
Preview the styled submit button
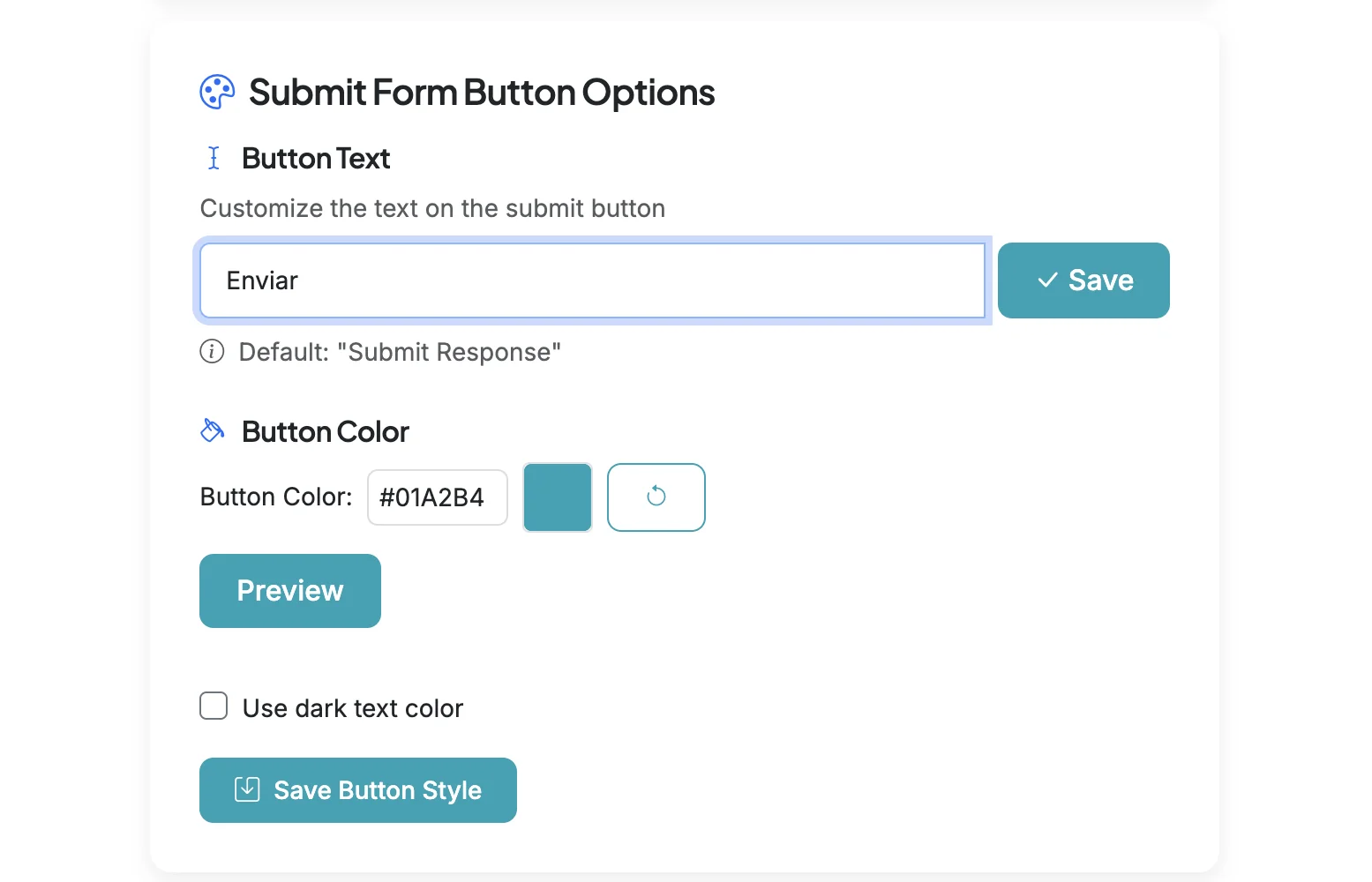click(x=289, y=590)
